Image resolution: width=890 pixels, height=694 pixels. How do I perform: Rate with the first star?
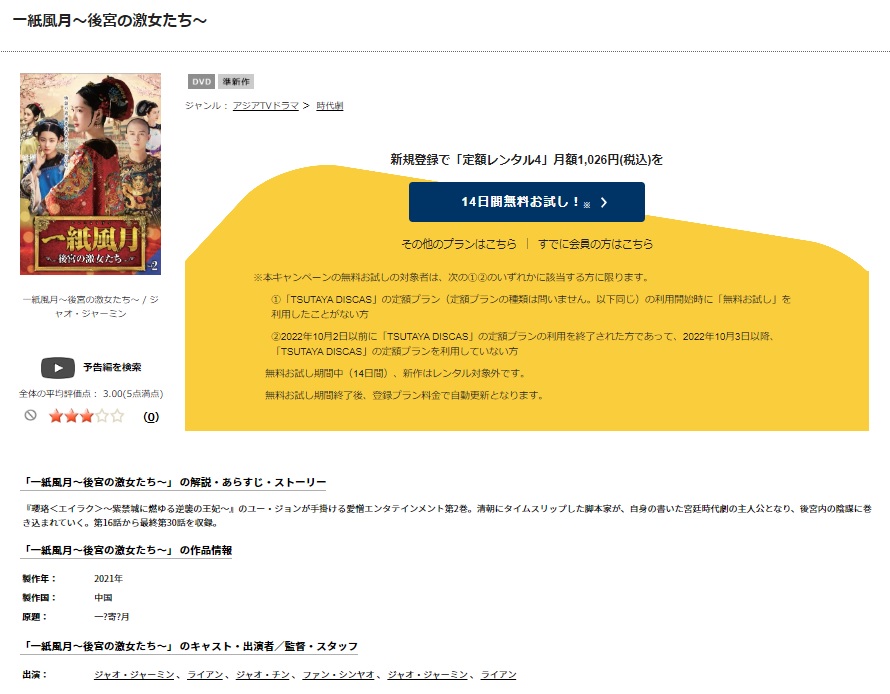[56, 417]
